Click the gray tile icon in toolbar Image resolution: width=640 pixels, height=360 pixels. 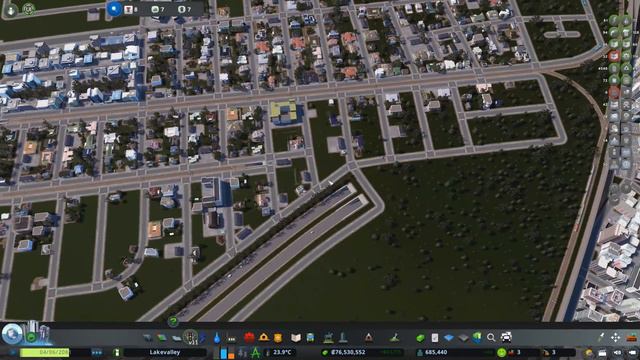click(x=463, y=338)
